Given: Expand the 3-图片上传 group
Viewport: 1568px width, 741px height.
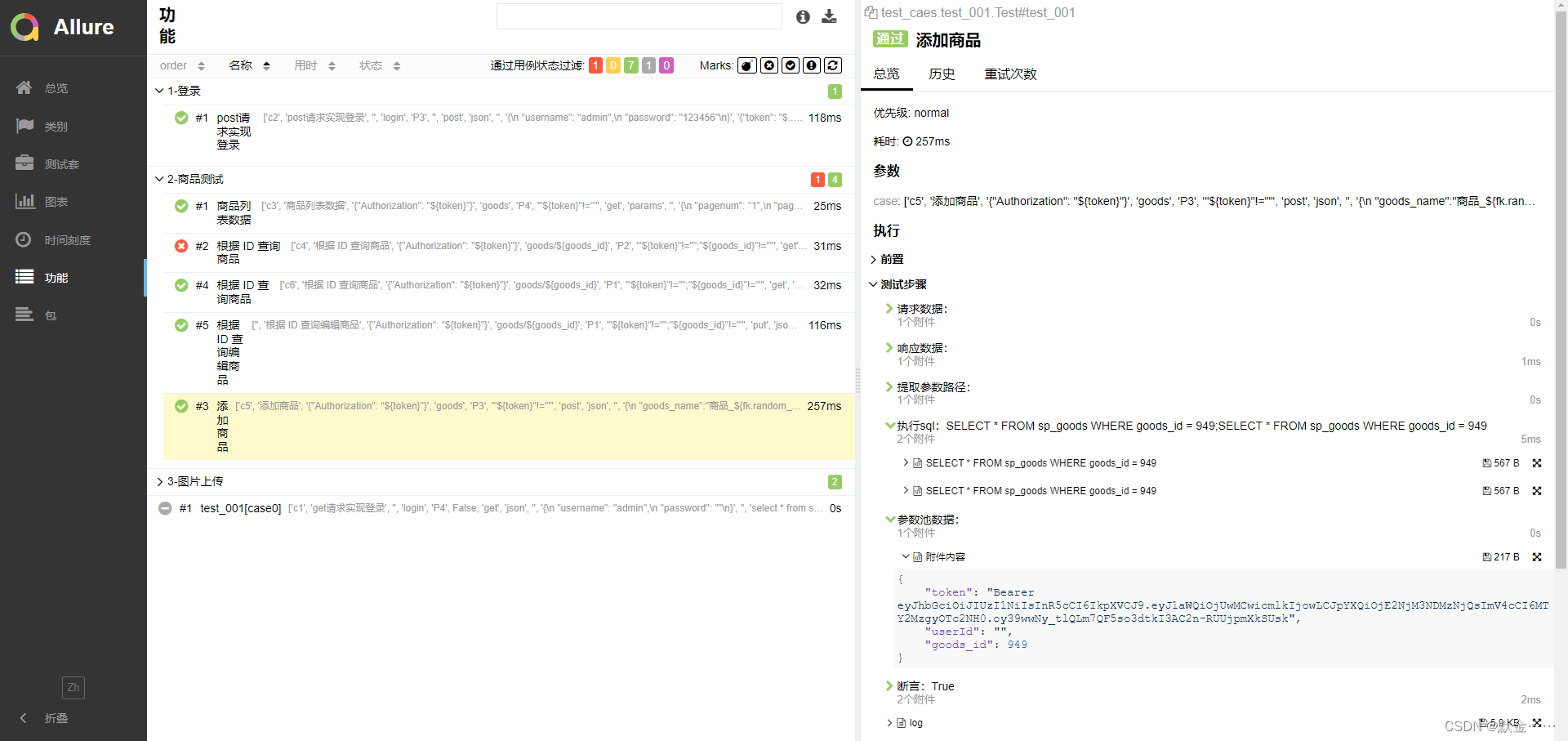Looking at the screenshot, I should (501, 481).
